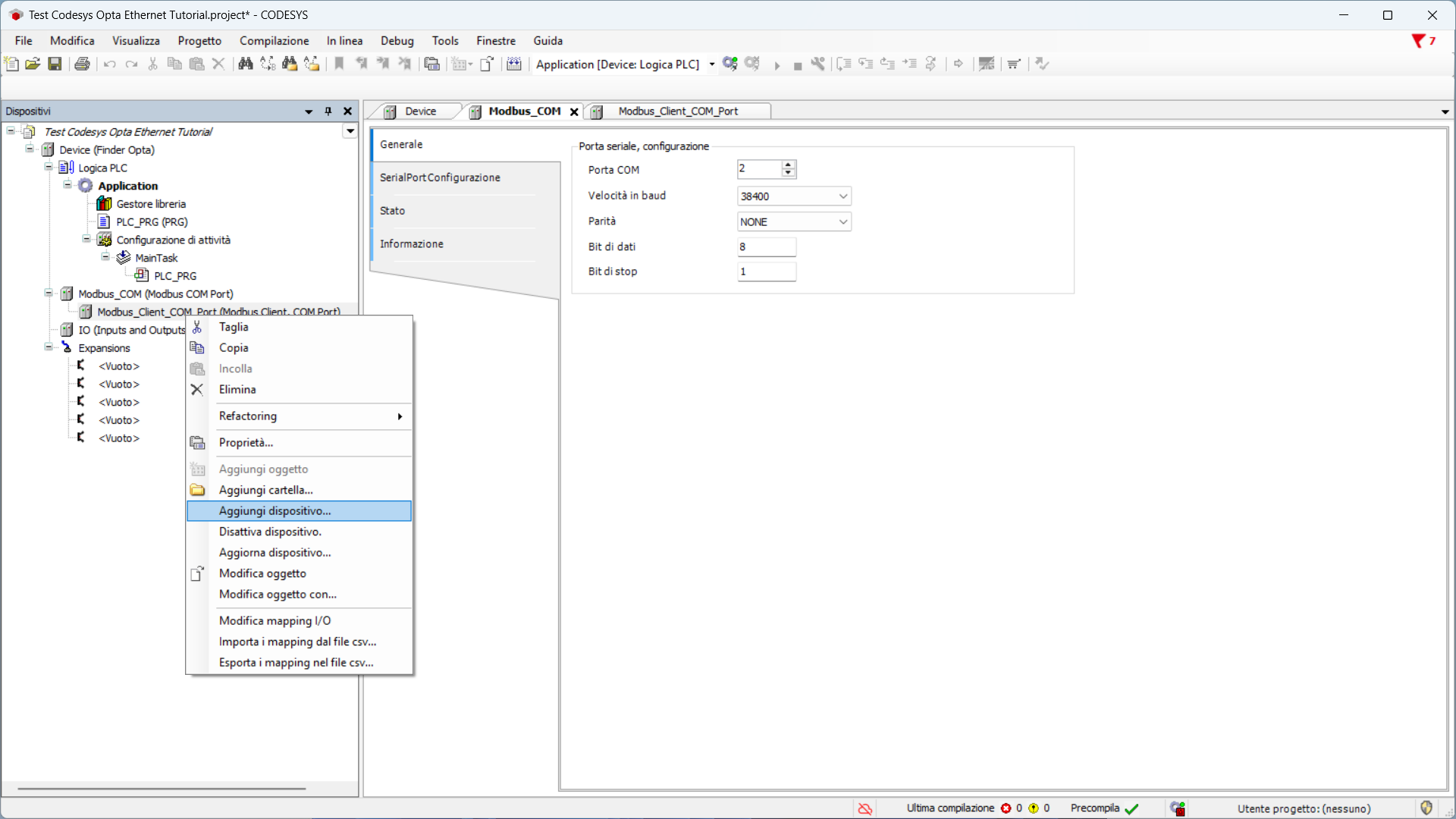Switch to the Modbus_Client_COM_Port tab
The image size is (1456, 819).
tap(677, 111)
